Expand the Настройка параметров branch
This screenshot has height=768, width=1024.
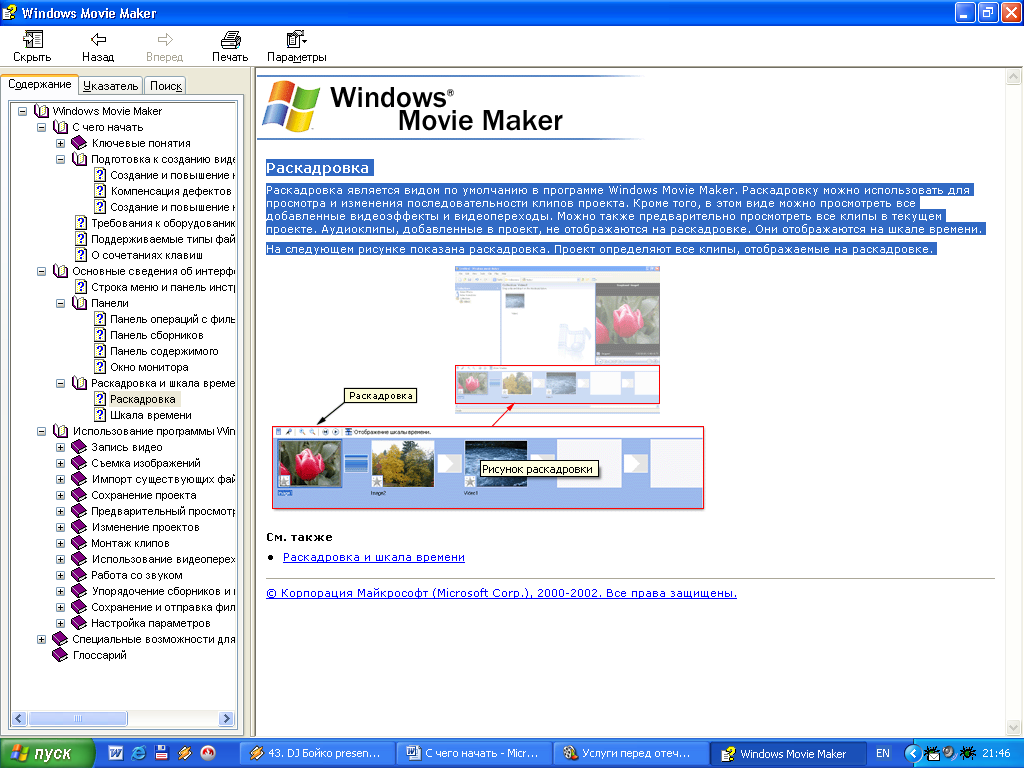pos(60,623)
